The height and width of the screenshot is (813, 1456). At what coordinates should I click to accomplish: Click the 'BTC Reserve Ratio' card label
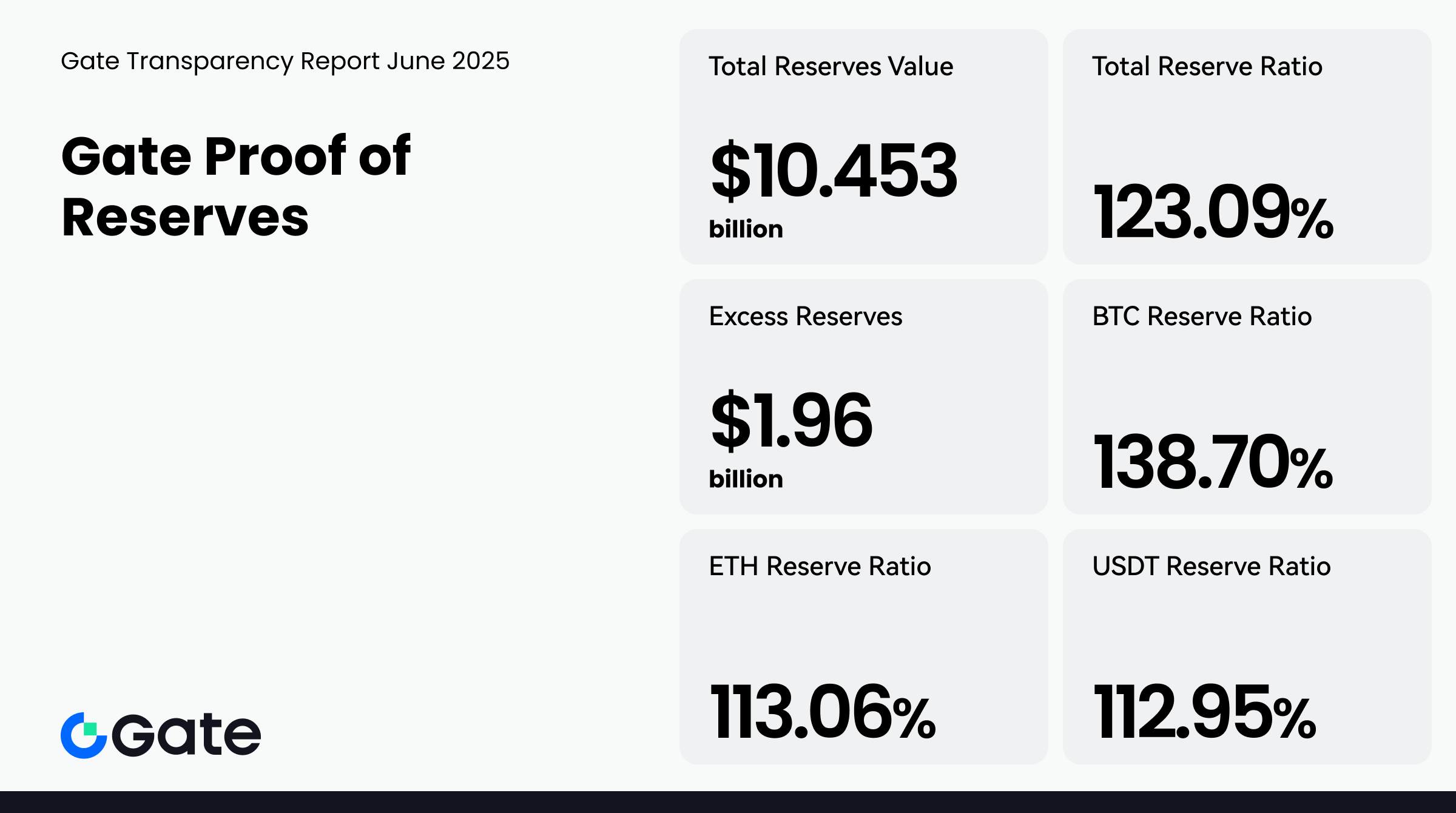click(x=1202, y=316)
